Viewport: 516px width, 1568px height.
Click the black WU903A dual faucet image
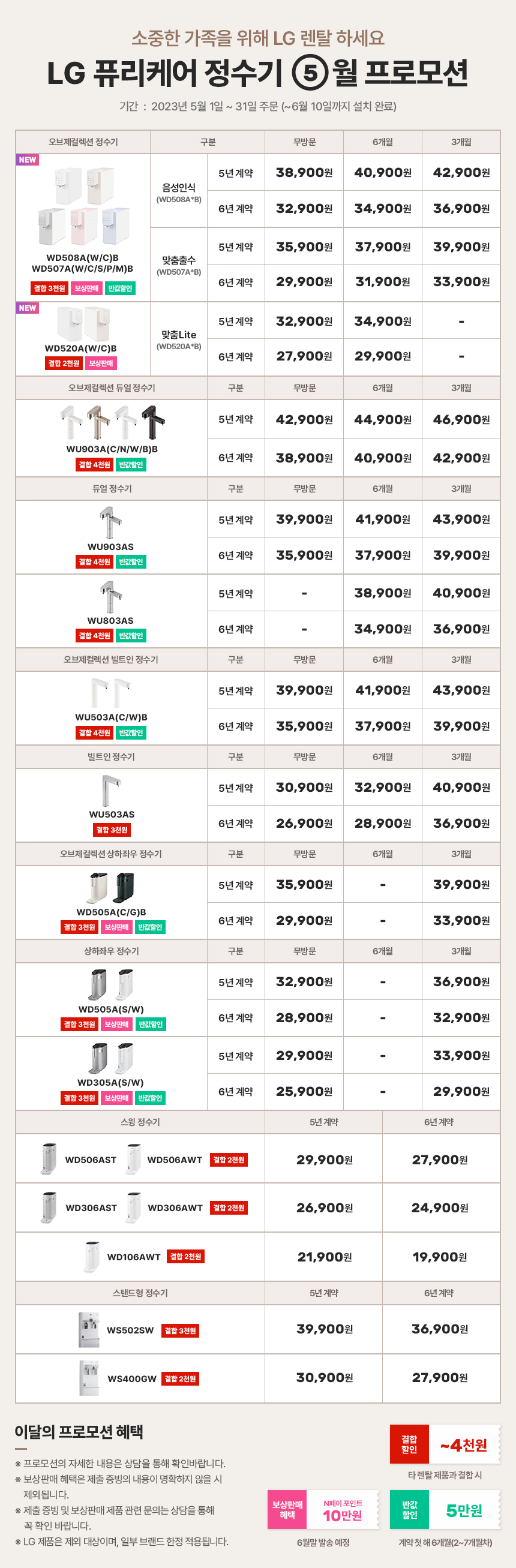153,422
